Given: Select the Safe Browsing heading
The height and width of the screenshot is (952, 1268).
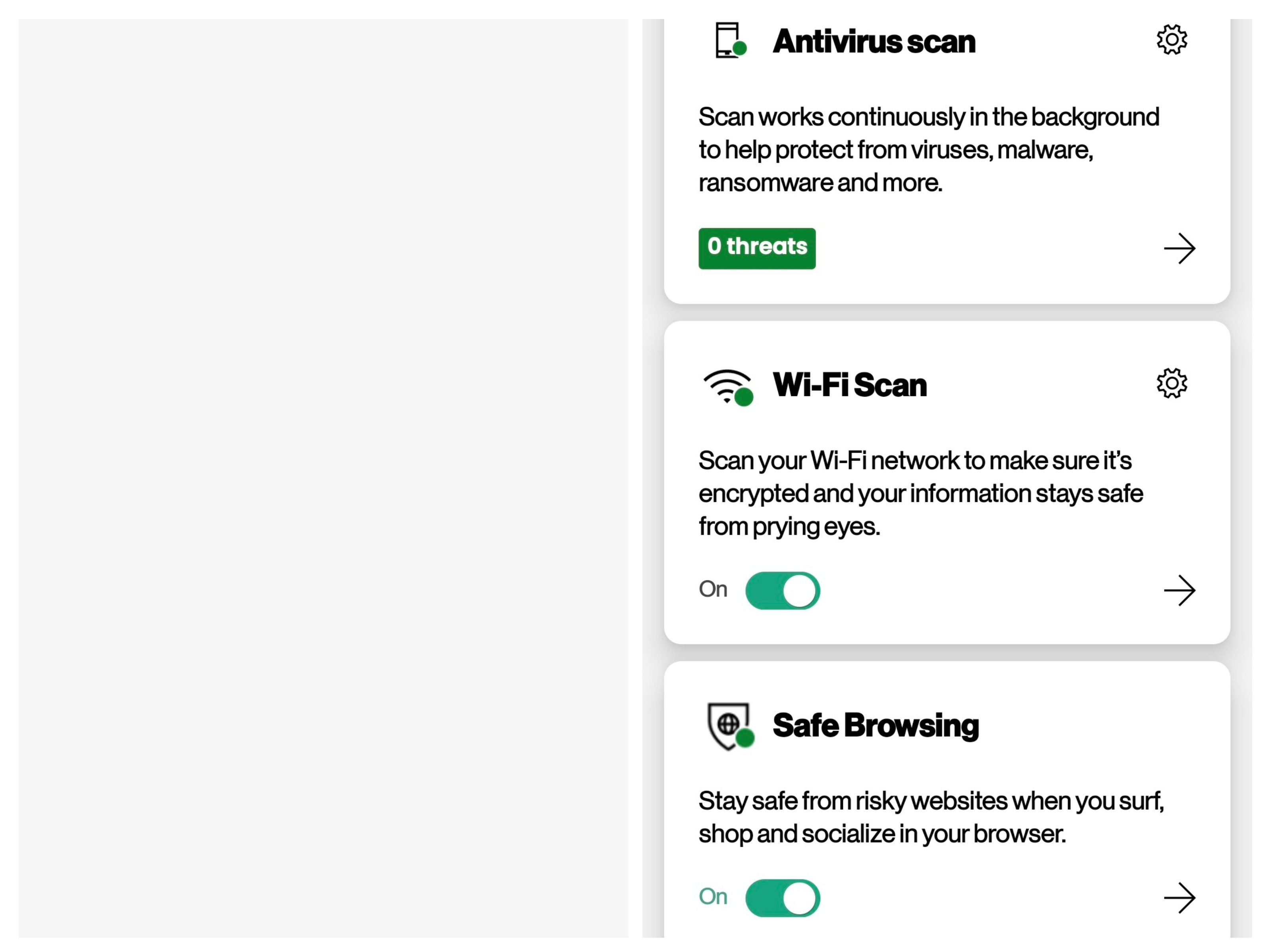Looking at the screenshot, I should point(875,725).
